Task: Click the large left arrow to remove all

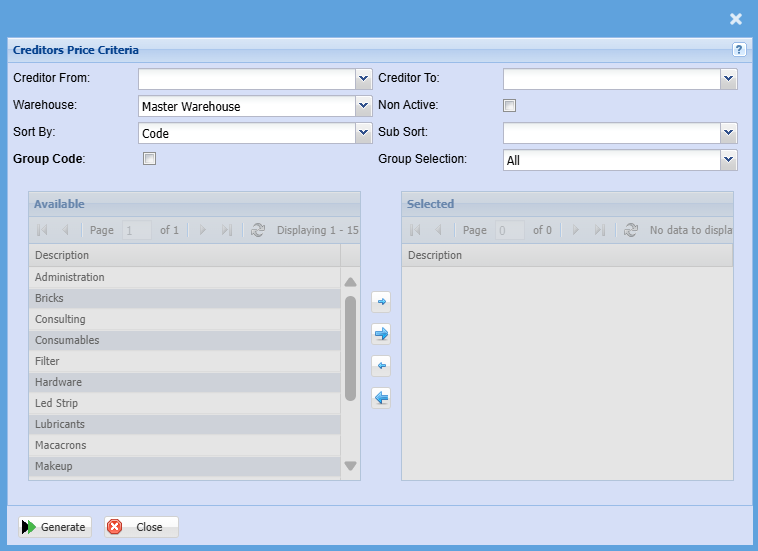Action: 381,398
